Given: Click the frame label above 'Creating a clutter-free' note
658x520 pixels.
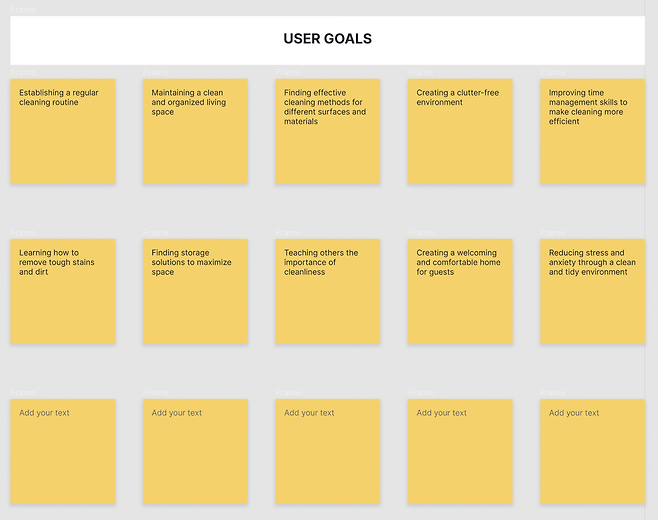Looking at the screenshot, I should (x=420, y=73).
